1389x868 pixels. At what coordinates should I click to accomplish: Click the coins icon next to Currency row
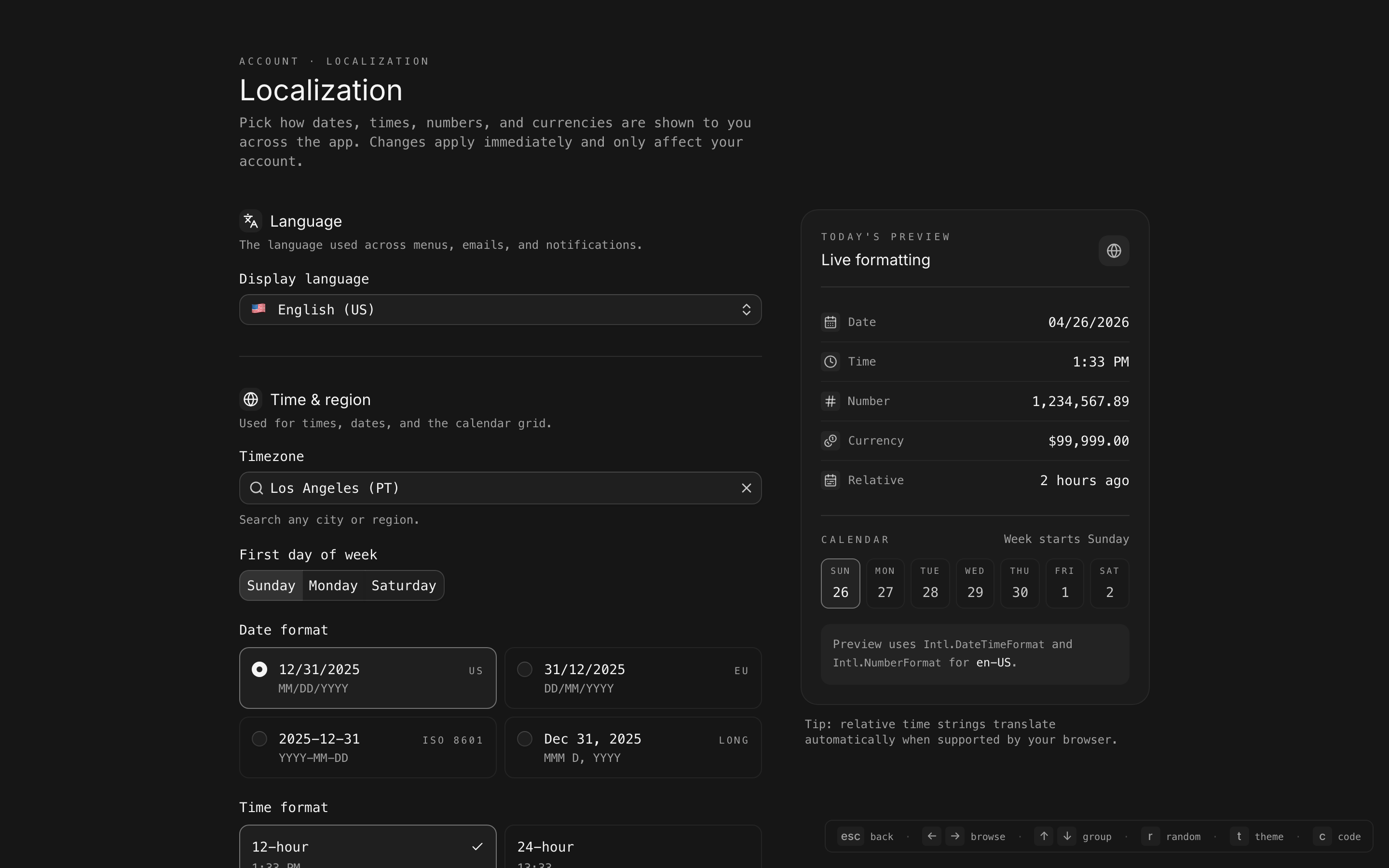tap(830, 441)
